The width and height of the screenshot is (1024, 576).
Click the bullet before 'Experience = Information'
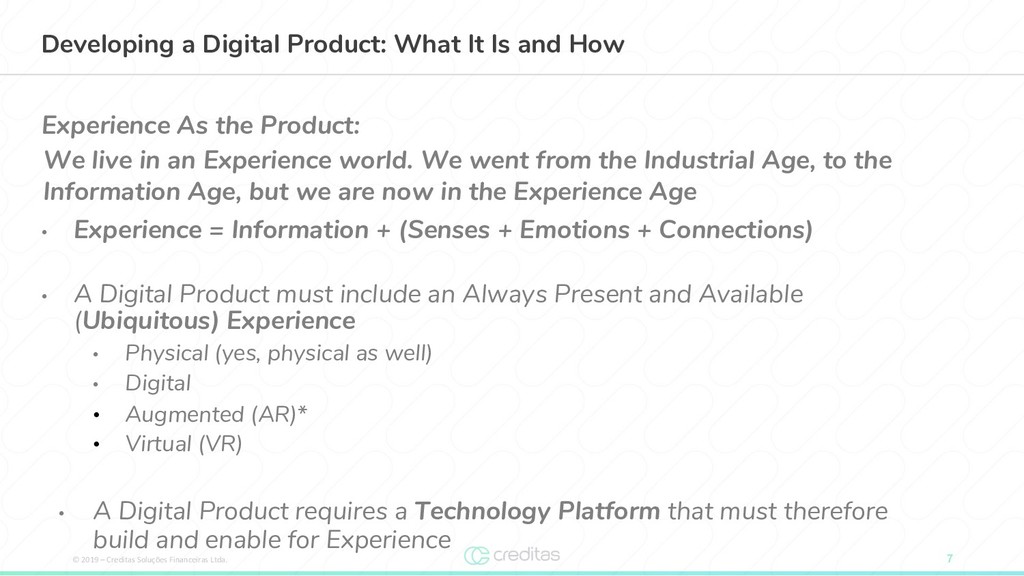click(44, 231)
